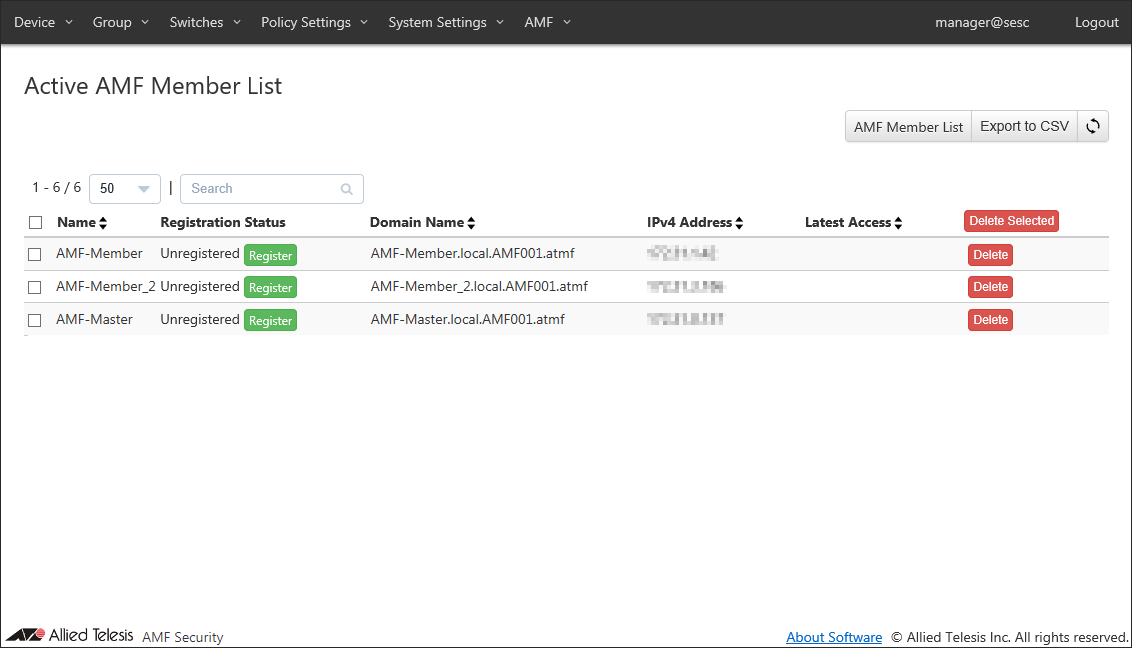Sort by Latest Access column arrows

point(898,223)
